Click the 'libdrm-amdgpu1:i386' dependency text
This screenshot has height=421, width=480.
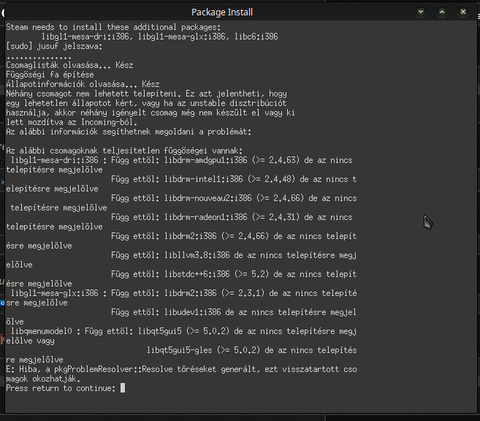tap(206, 160)
